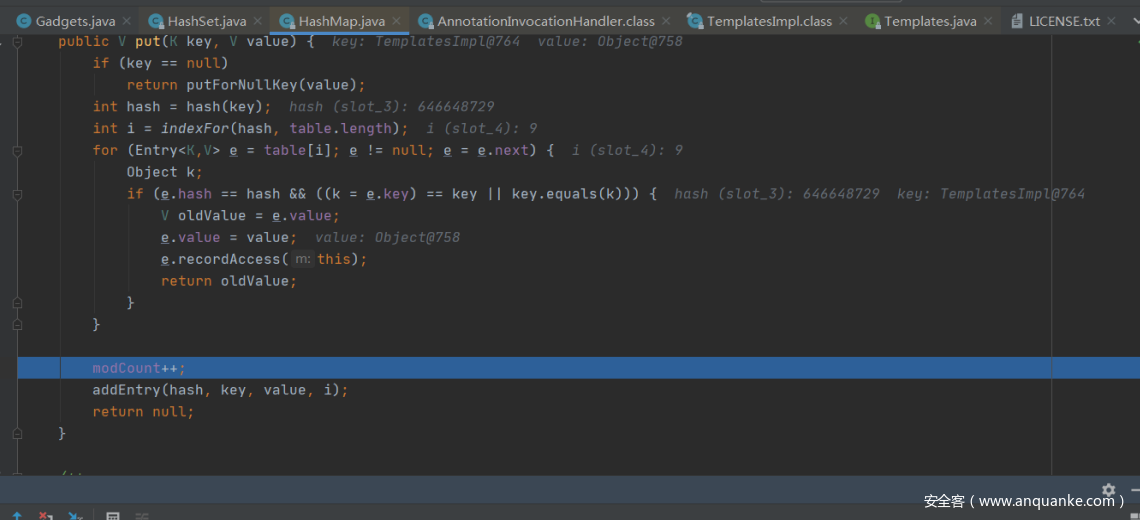Image resolution: width=1140 pixels, height=520 pixels.
Task: Click 'return null;' statement
Action: coord(144,412)
